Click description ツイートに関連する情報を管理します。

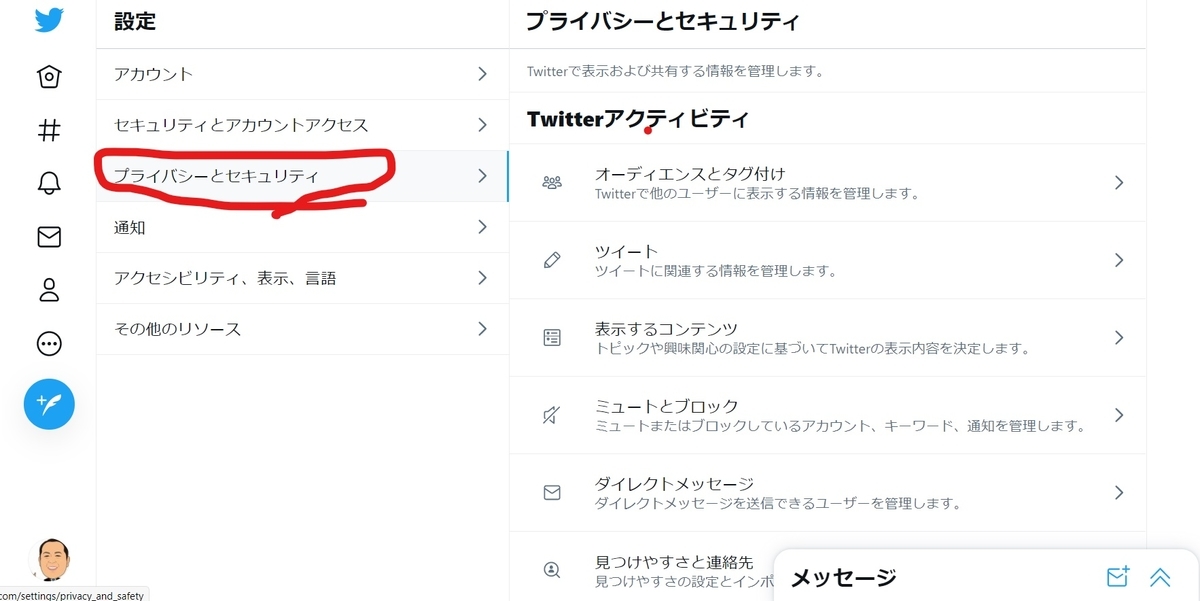coord(716,271)
